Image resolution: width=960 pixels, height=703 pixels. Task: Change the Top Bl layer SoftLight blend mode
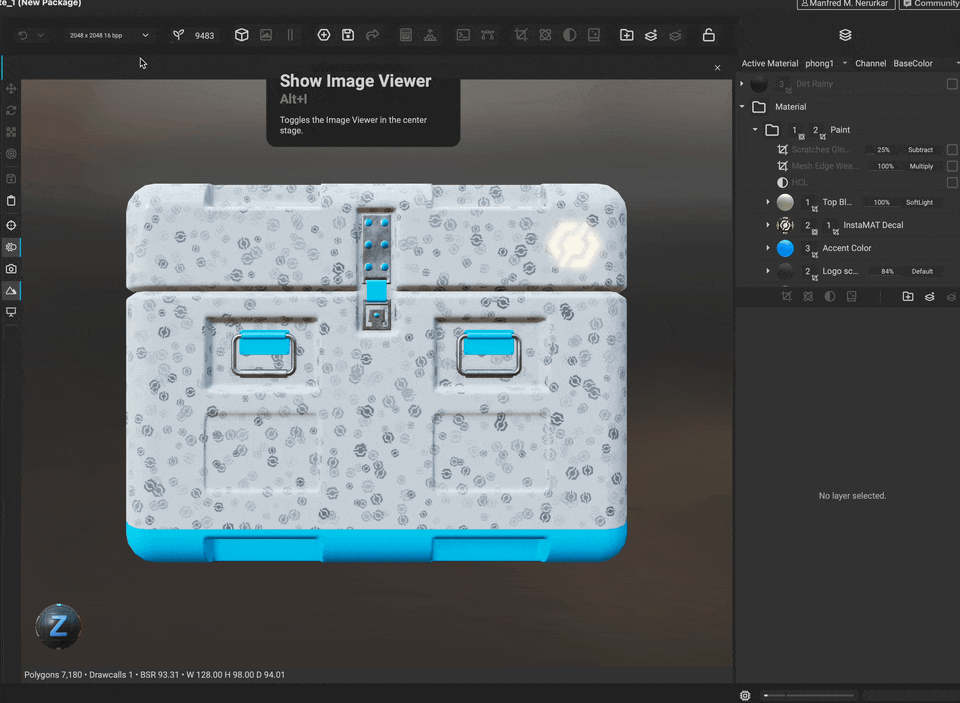point(919,202)
